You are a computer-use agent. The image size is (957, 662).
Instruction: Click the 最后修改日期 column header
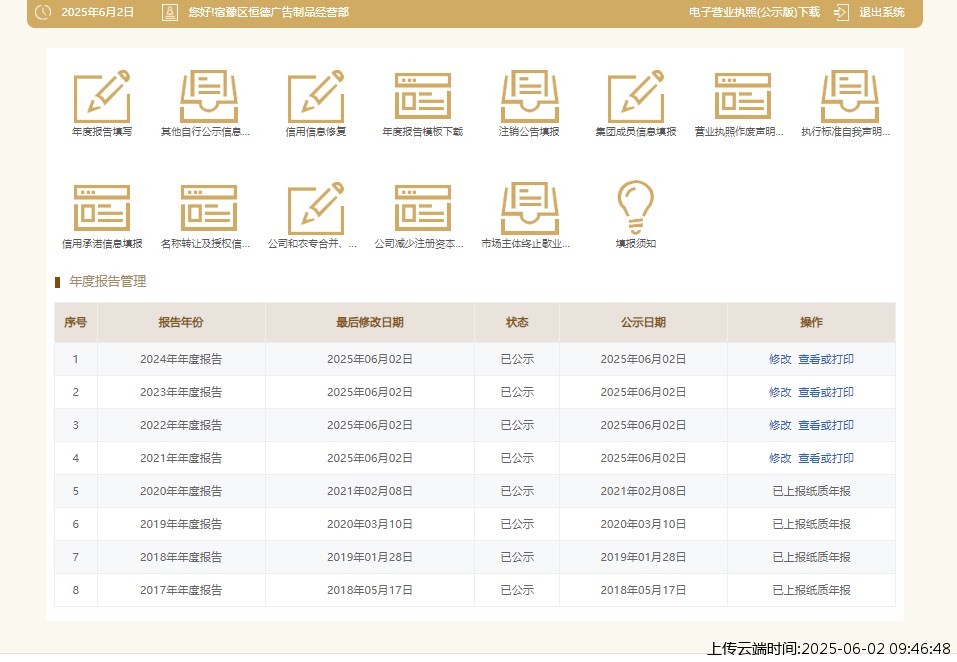tap(370, 322)
